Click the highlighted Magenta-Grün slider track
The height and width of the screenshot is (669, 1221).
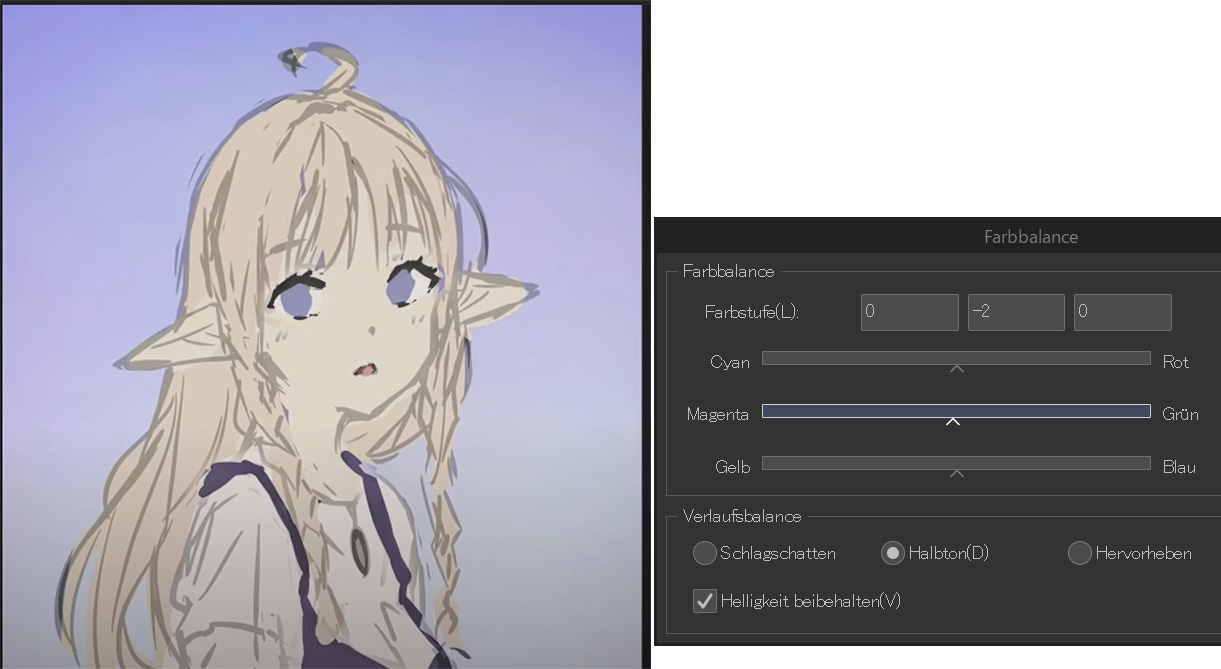pyautogui.click(x=956, y=411)
